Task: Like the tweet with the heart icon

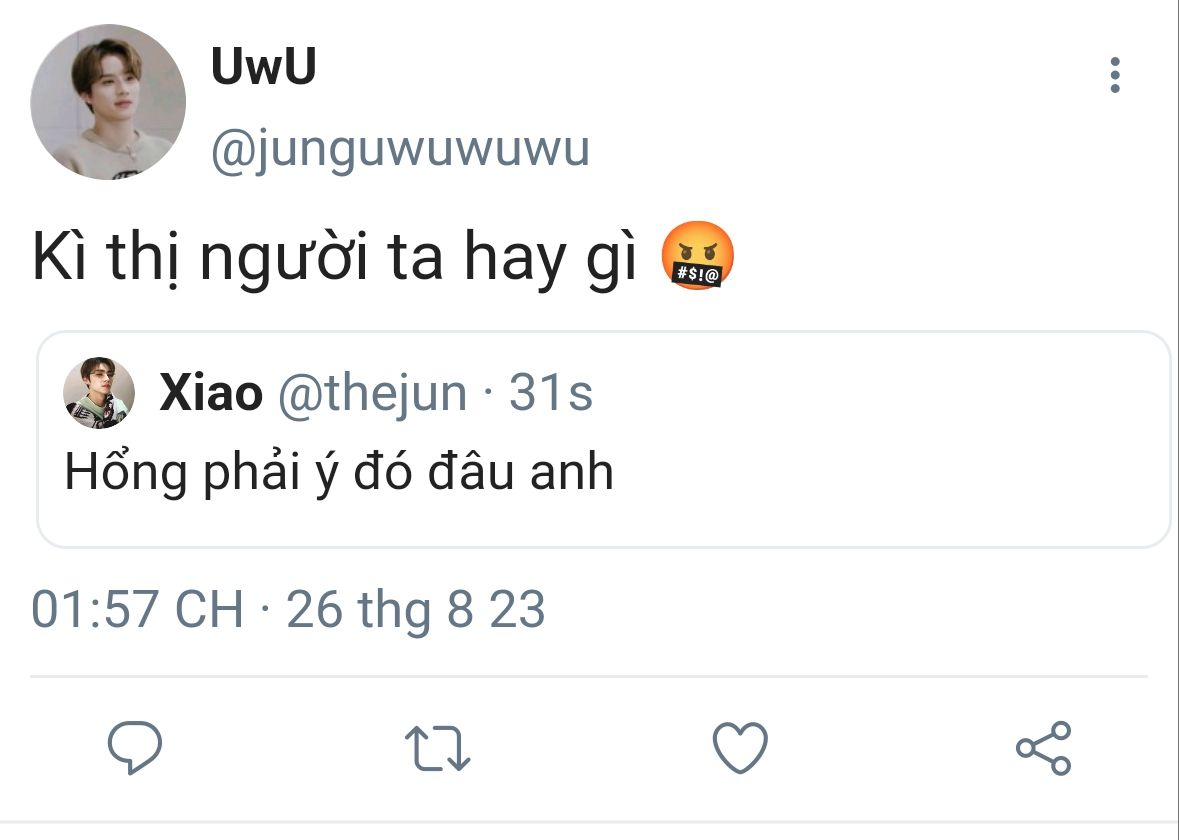Action: click(740, 748)
